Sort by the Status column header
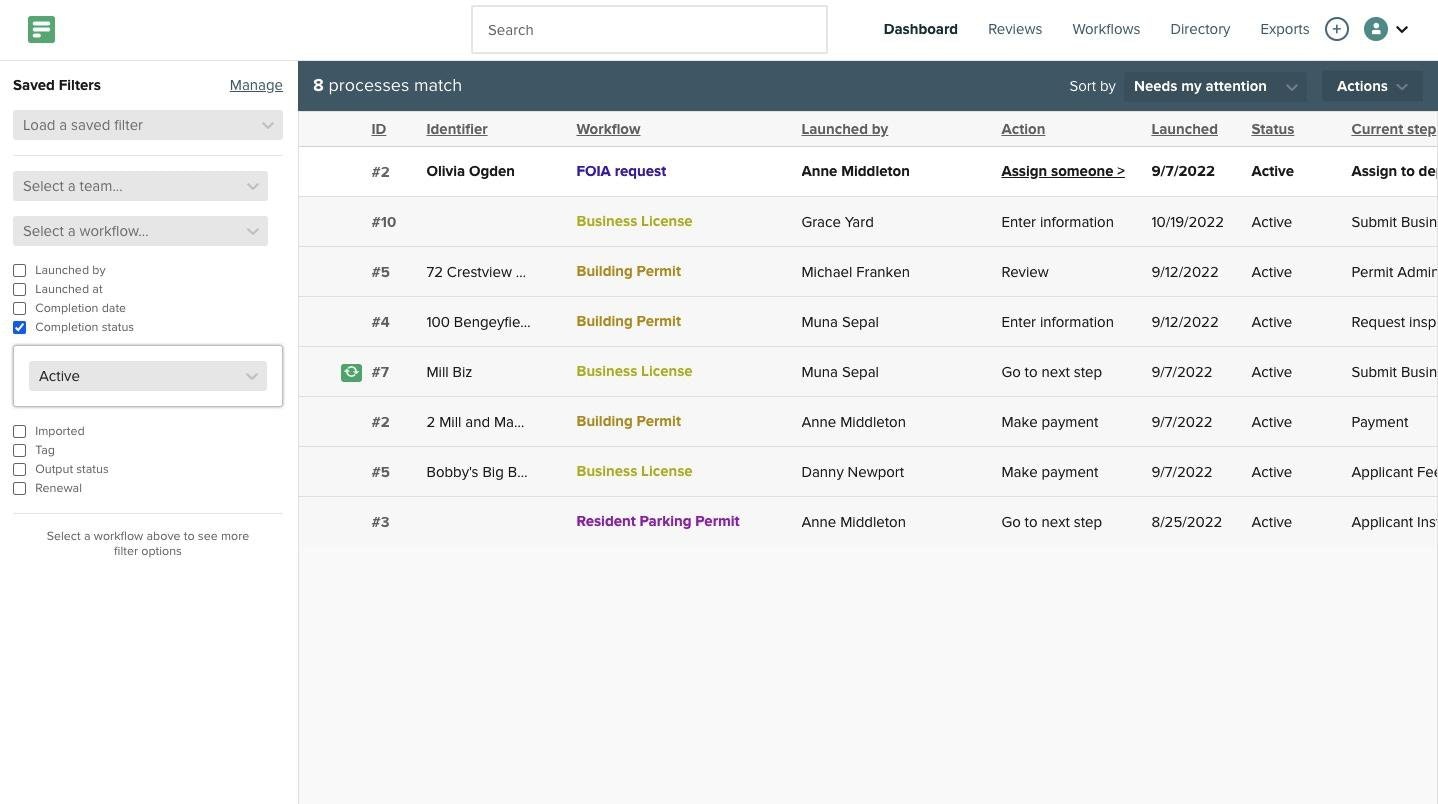 (1272, 129)
